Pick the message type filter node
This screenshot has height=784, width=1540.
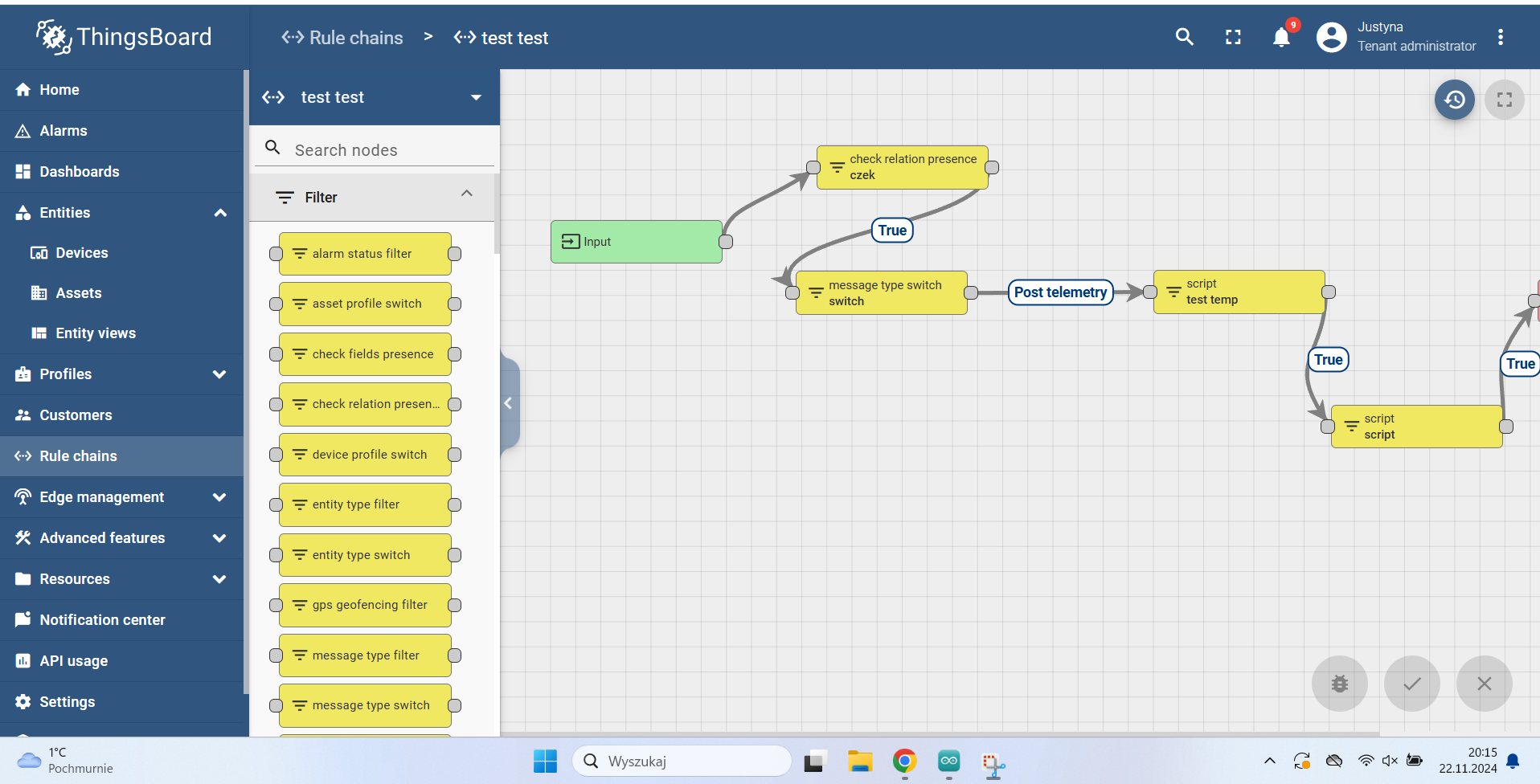[x=365, y=655]
